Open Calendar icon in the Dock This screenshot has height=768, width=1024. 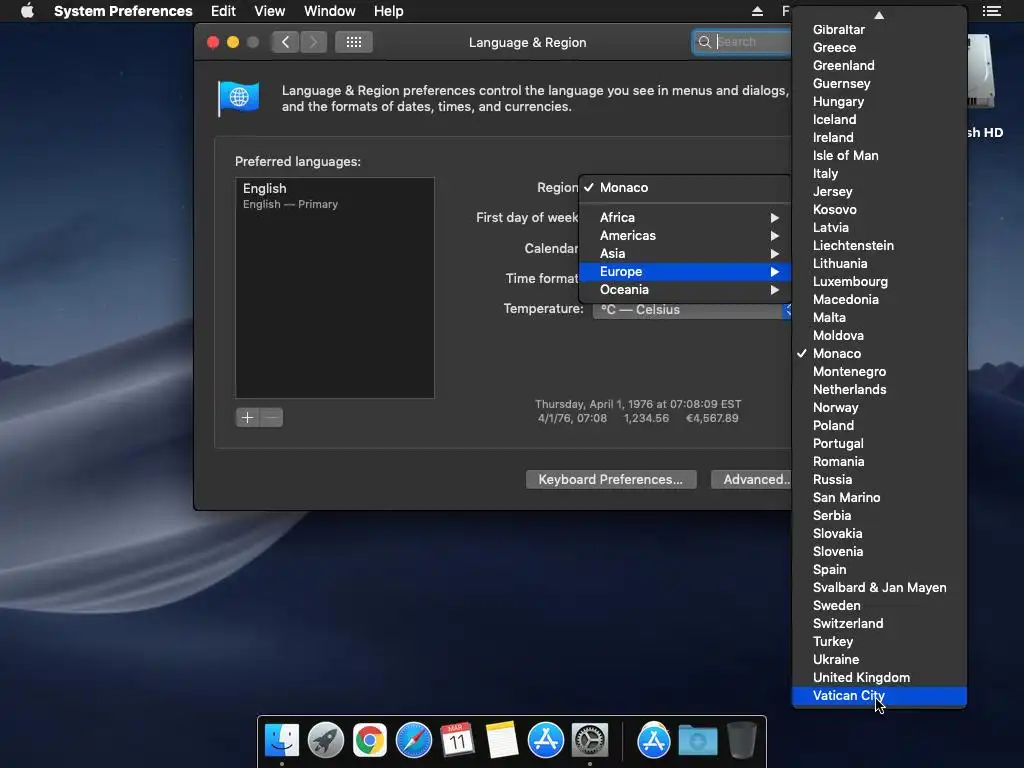coord(457,740)
